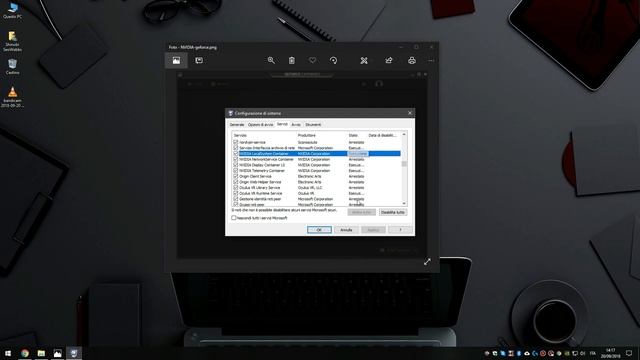This screenshot has width=640, height=360.
Task: Open Google Chrome from the taskbar
Action: click(25, 353)
